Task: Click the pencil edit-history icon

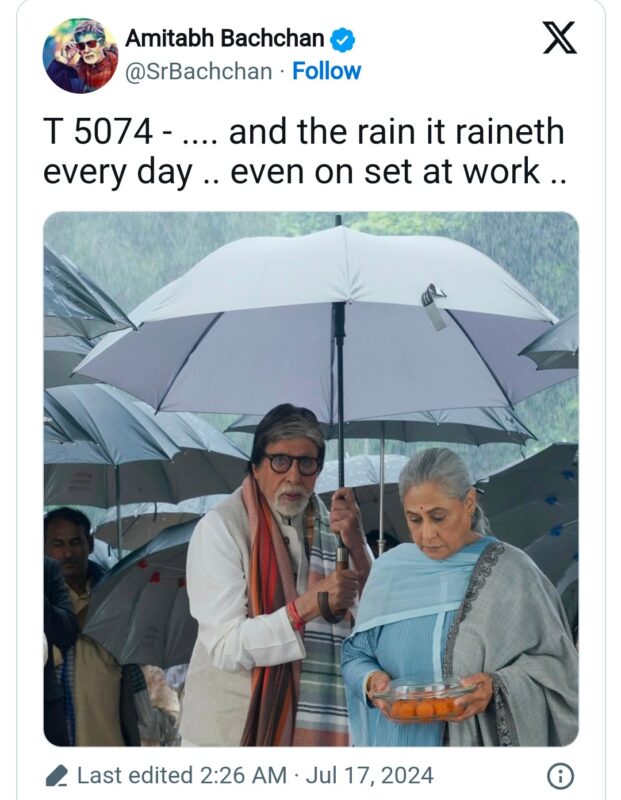Action: [x=57, y=776]
